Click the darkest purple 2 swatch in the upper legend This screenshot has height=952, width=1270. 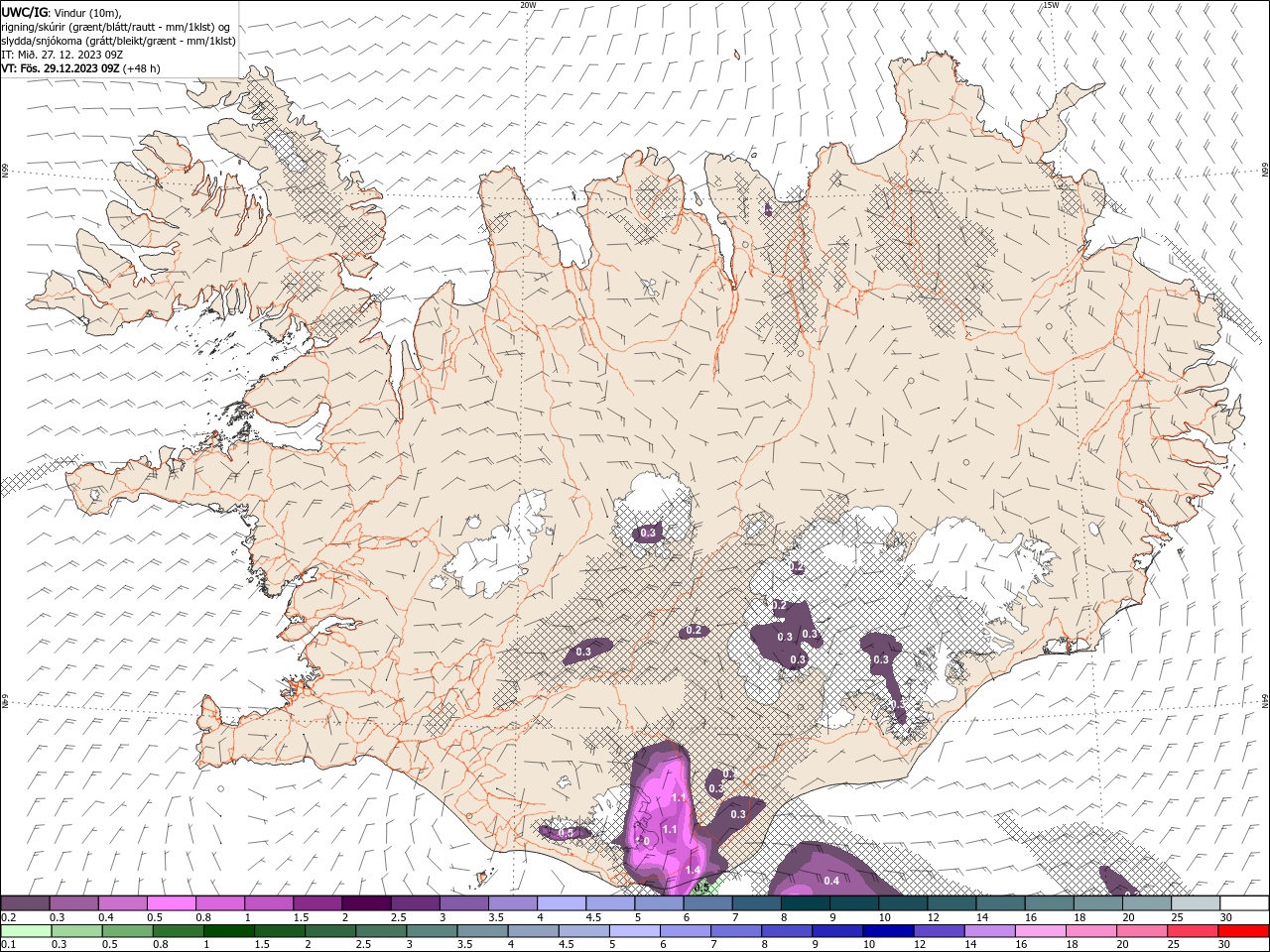(x=365, y=903)
